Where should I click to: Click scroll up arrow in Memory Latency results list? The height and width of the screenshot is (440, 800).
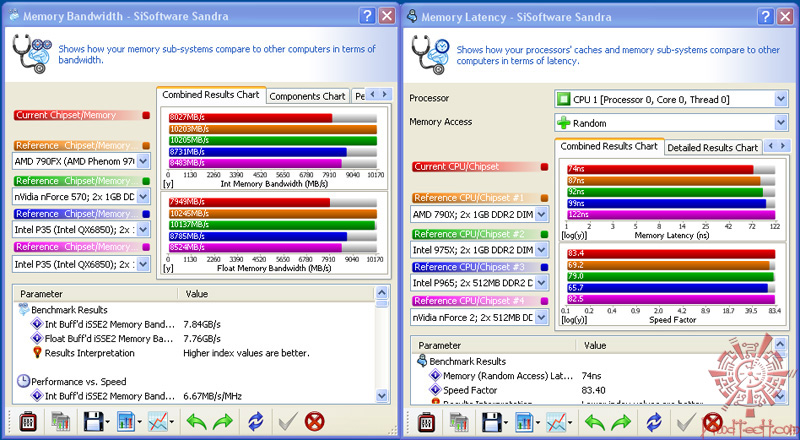780,345
